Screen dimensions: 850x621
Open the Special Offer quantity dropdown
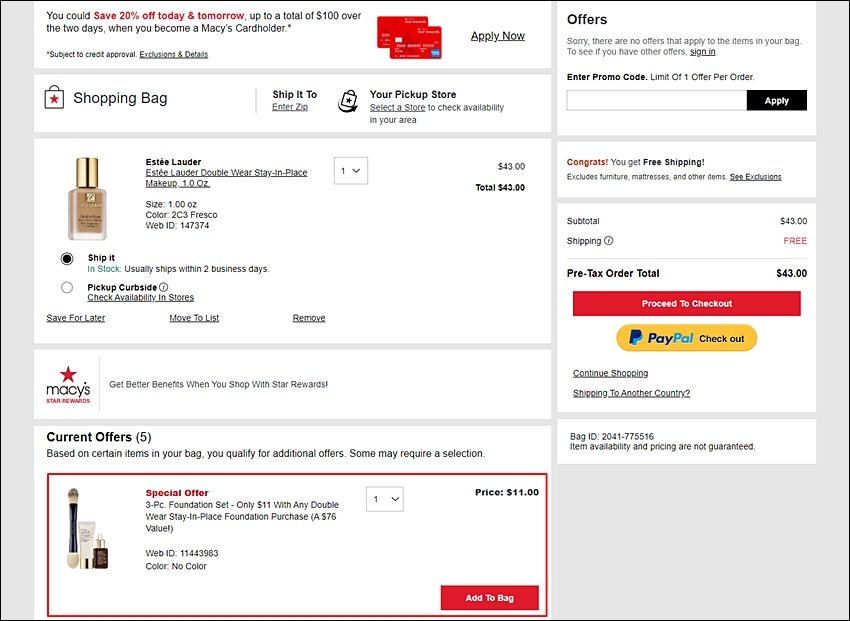[385, 499]
